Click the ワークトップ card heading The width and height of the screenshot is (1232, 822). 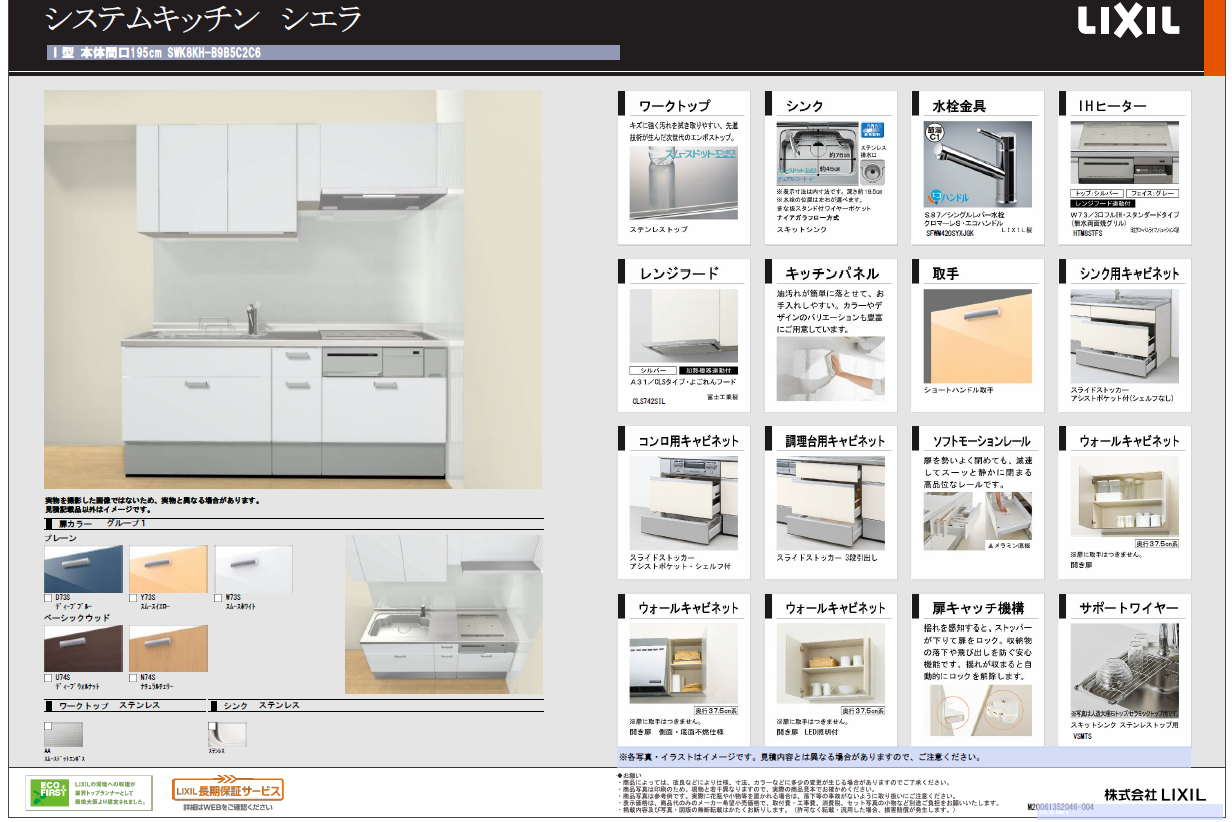point(675,106)
